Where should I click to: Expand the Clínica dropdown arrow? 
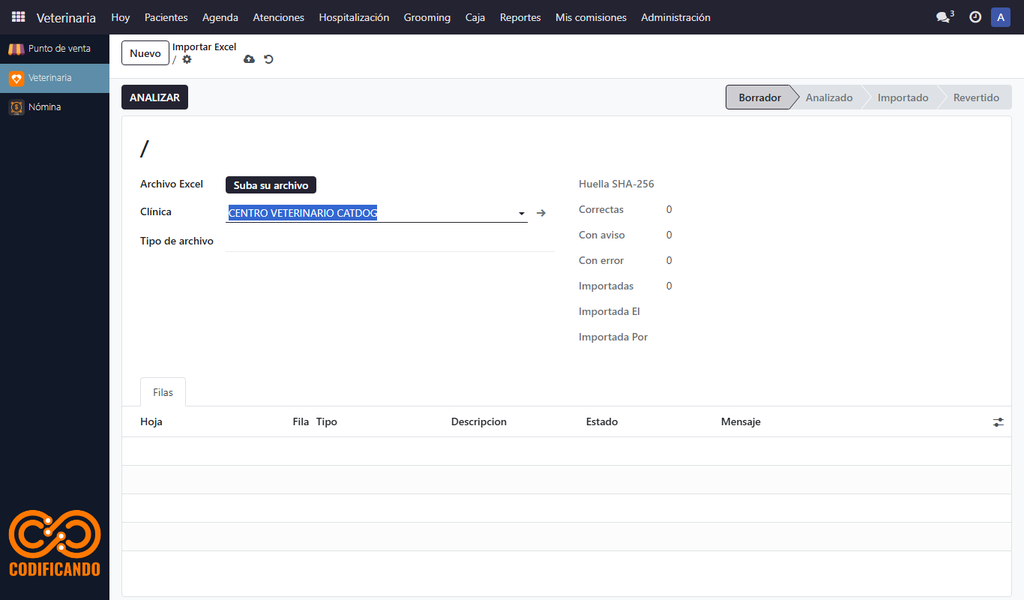(521, 213)
